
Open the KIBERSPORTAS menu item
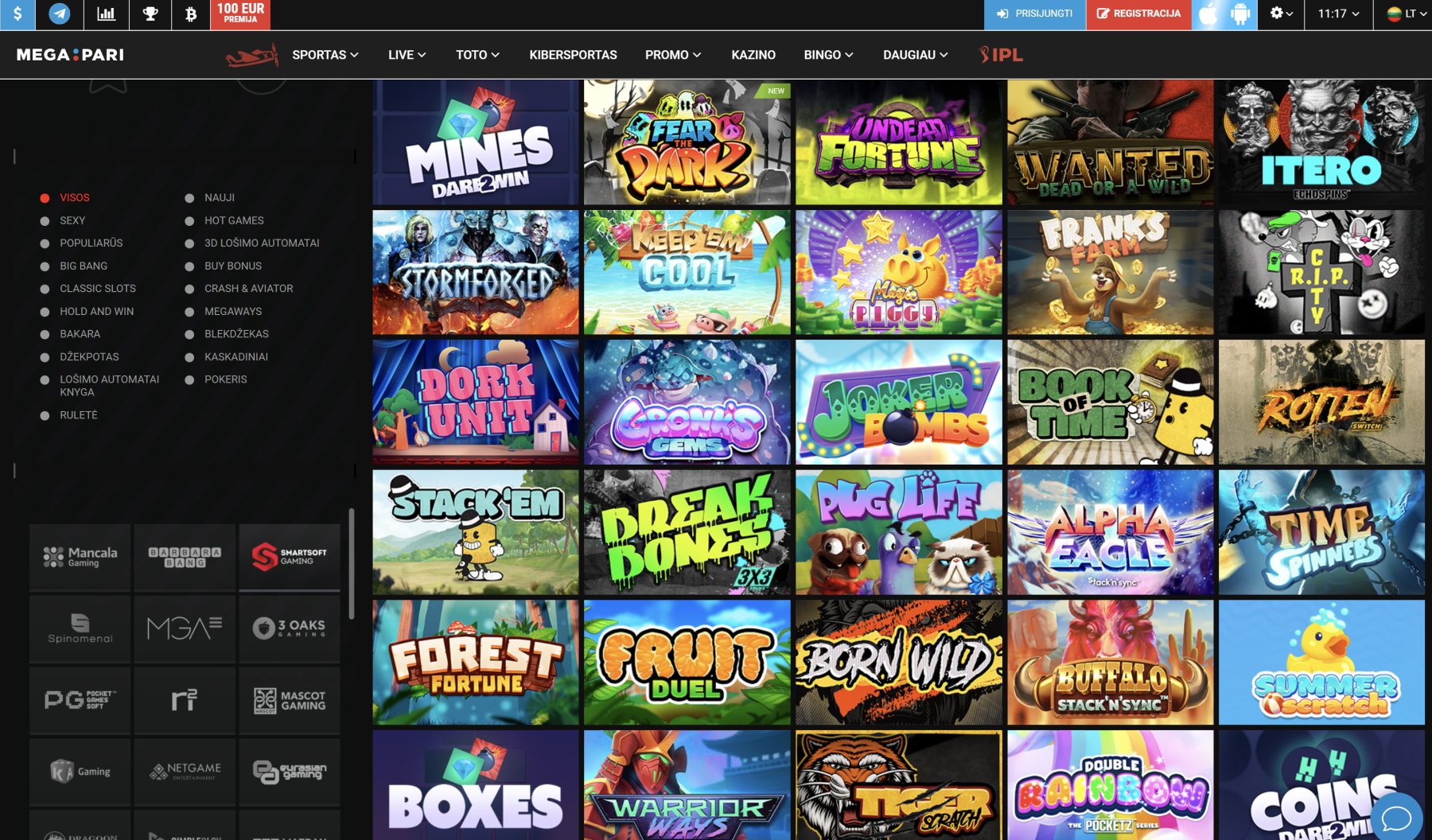[573, 55]
